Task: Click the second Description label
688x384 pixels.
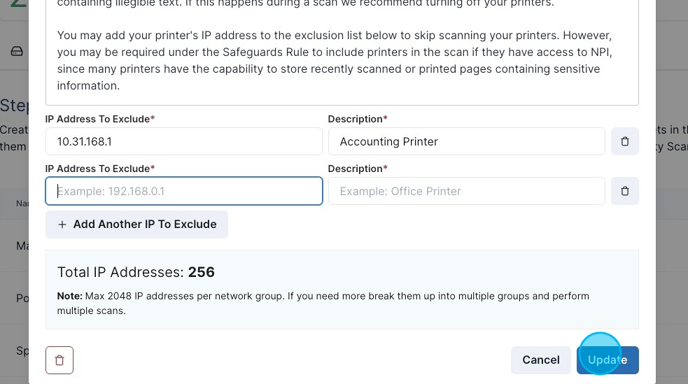Action: click(358, 169)
